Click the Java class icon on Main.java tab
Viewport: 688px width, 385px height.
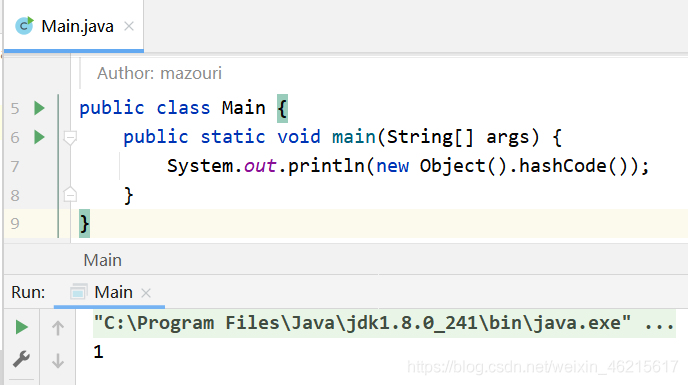24,26
